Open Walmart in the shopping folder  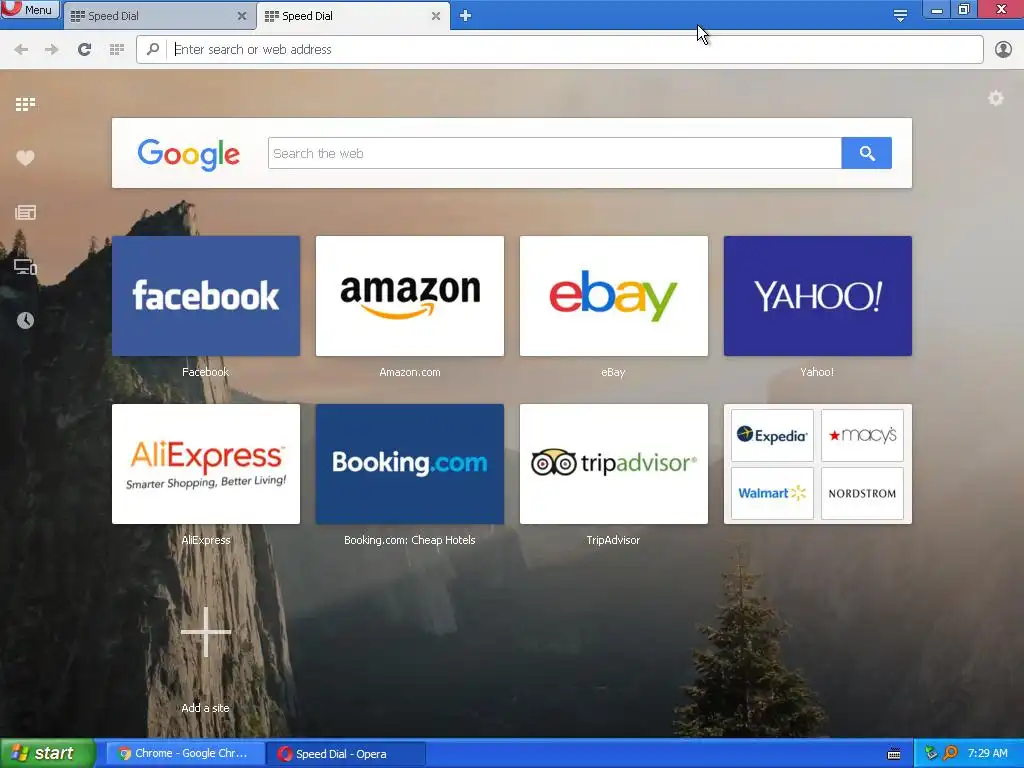tap(772, 493)
